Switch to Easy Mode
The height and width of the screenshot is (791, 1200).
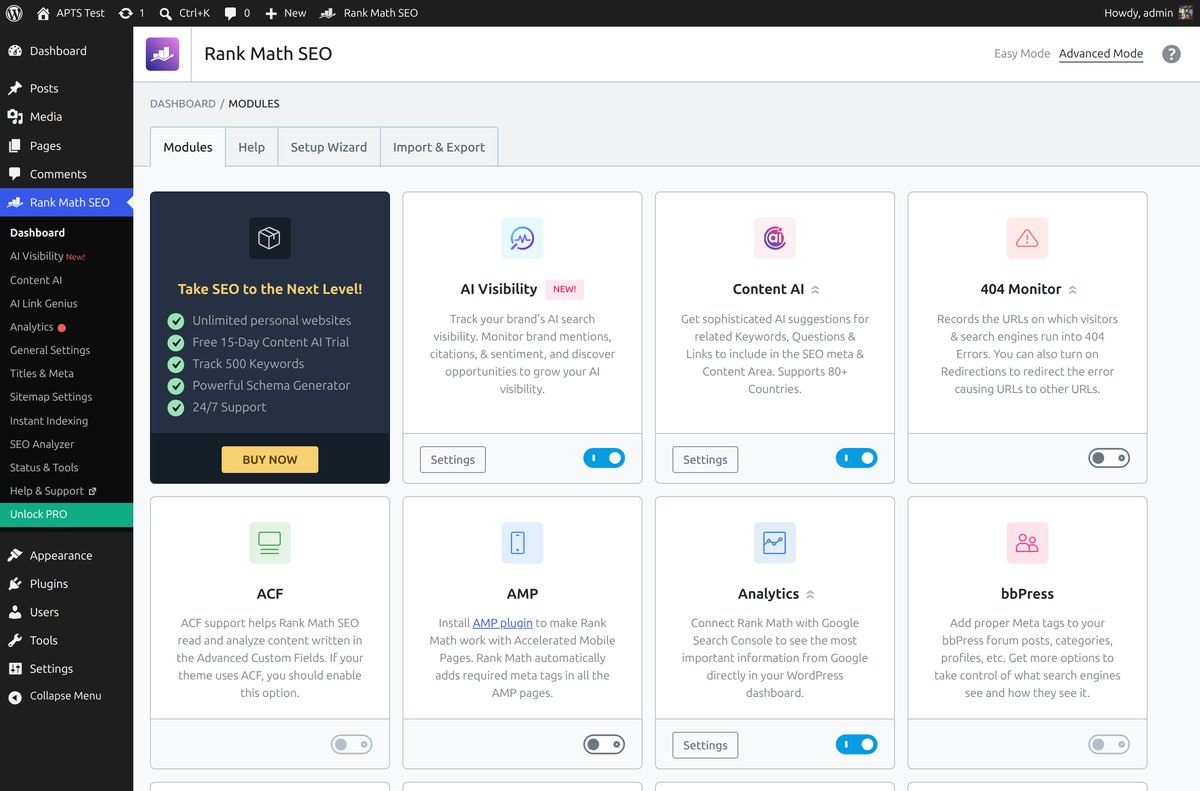(1022, 54)
